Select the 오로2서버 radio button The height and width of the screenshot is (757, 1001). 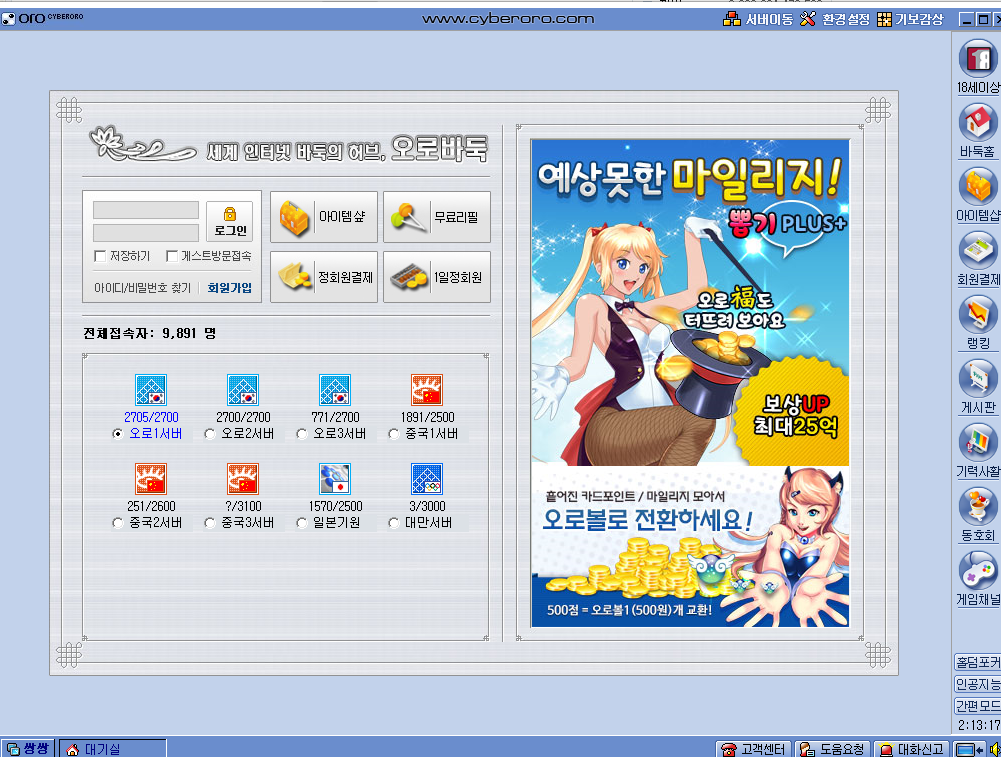(x=208, y=434)
